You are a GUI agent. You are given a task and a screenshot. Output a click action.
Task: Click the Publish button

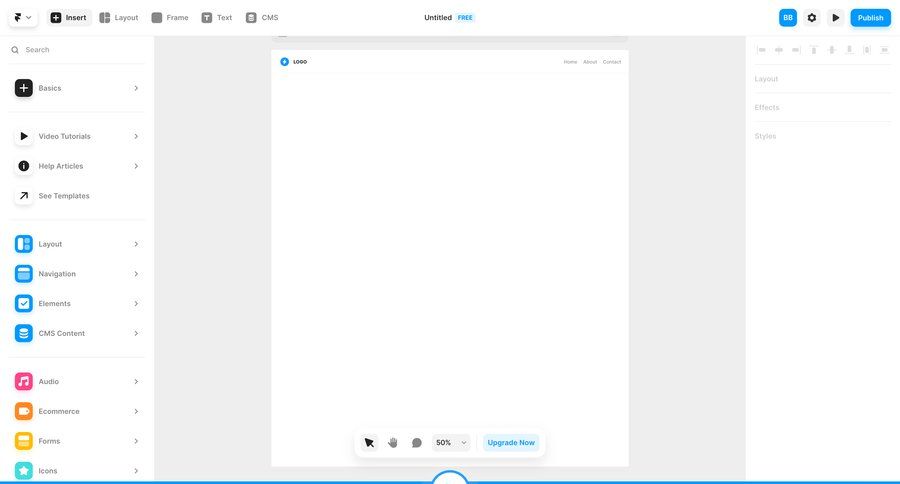click(x=870, y=18)
